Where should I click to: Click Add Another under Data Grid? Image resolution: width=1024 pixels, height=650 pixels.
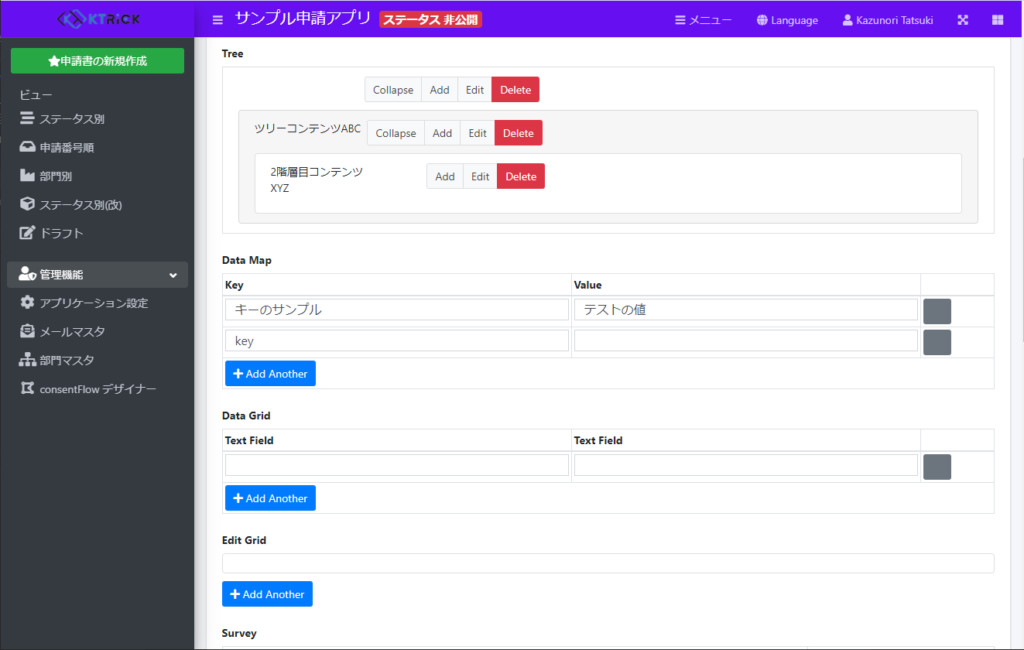[270, 498]
